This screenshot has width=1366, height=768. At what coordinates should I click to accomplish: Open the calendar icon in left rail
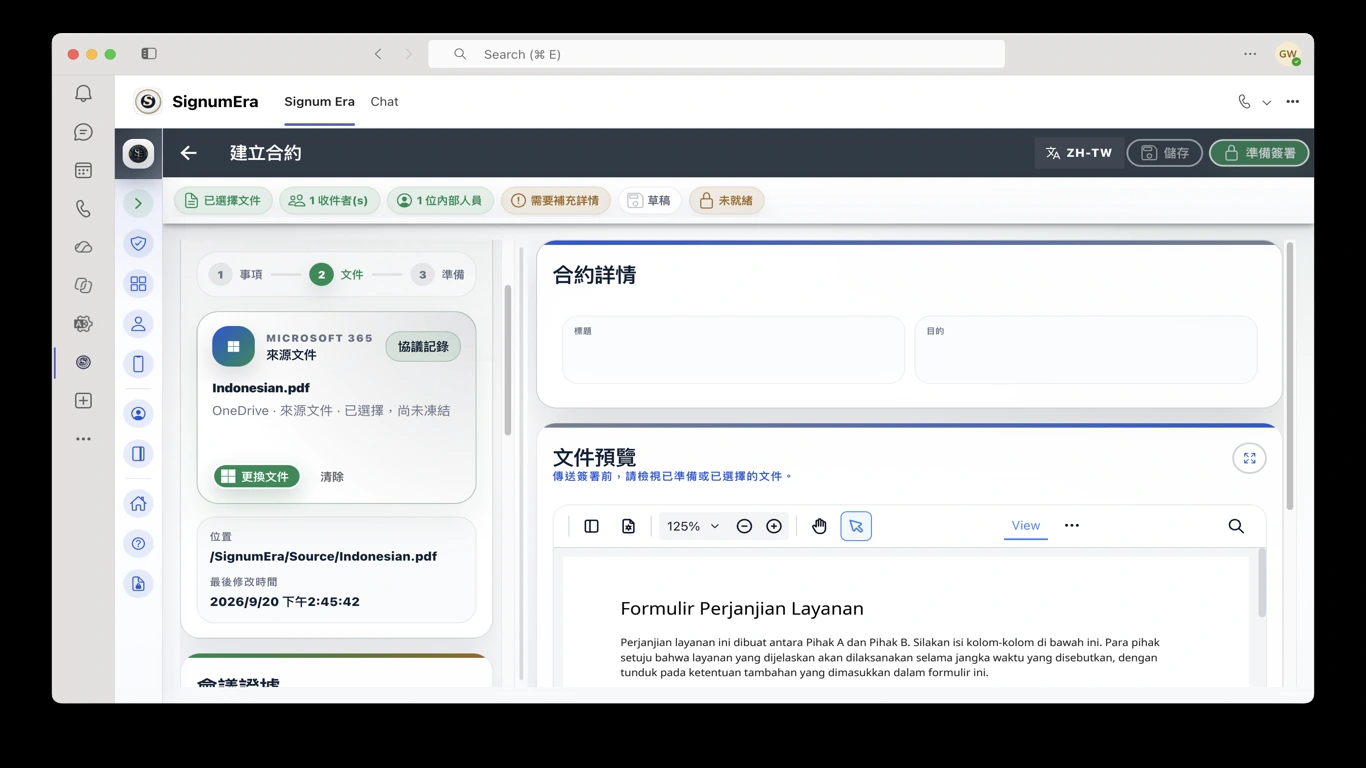point(83,171)
